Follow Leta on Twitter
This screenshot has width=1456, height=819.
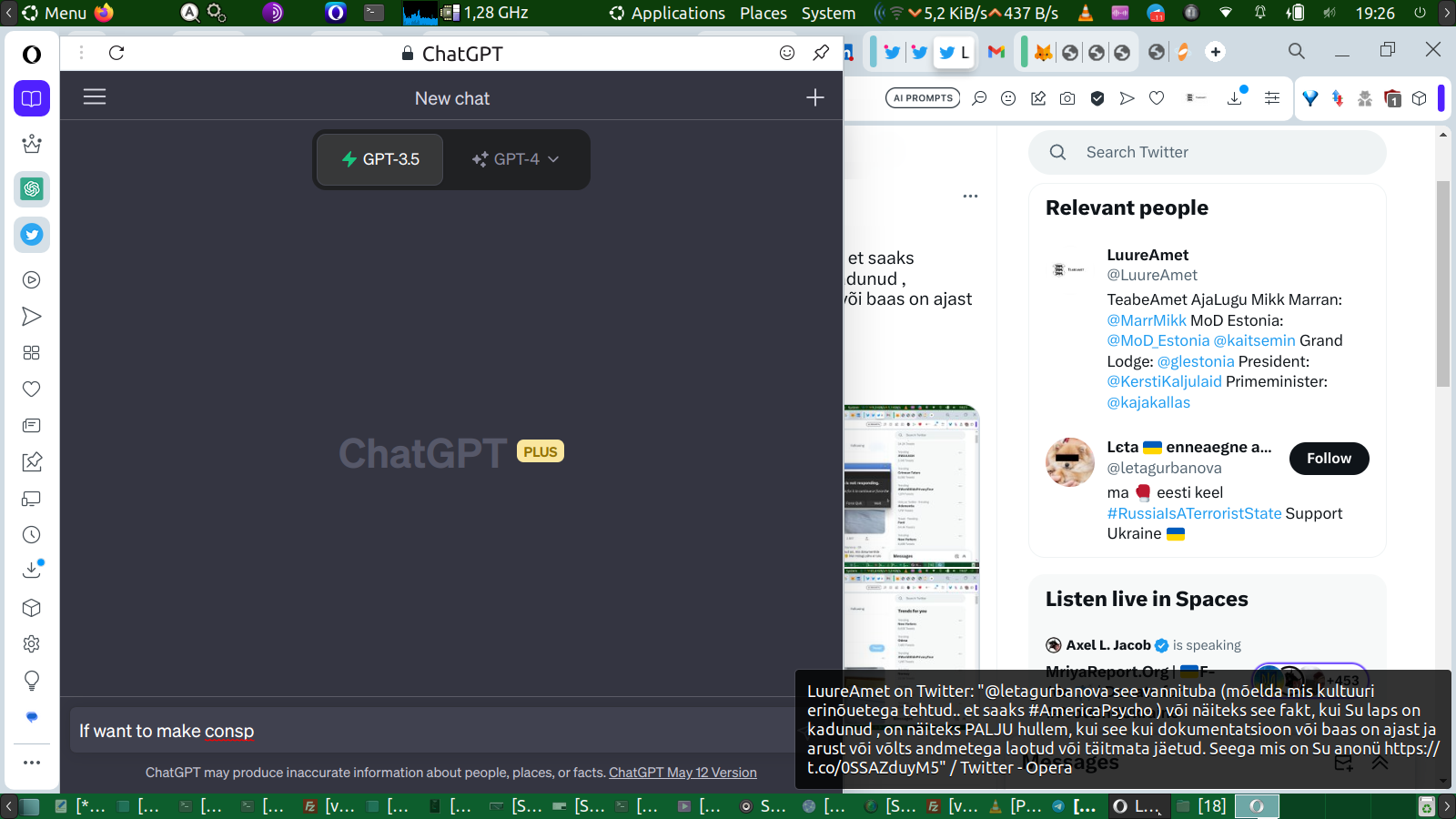(x=1330, y=459)
